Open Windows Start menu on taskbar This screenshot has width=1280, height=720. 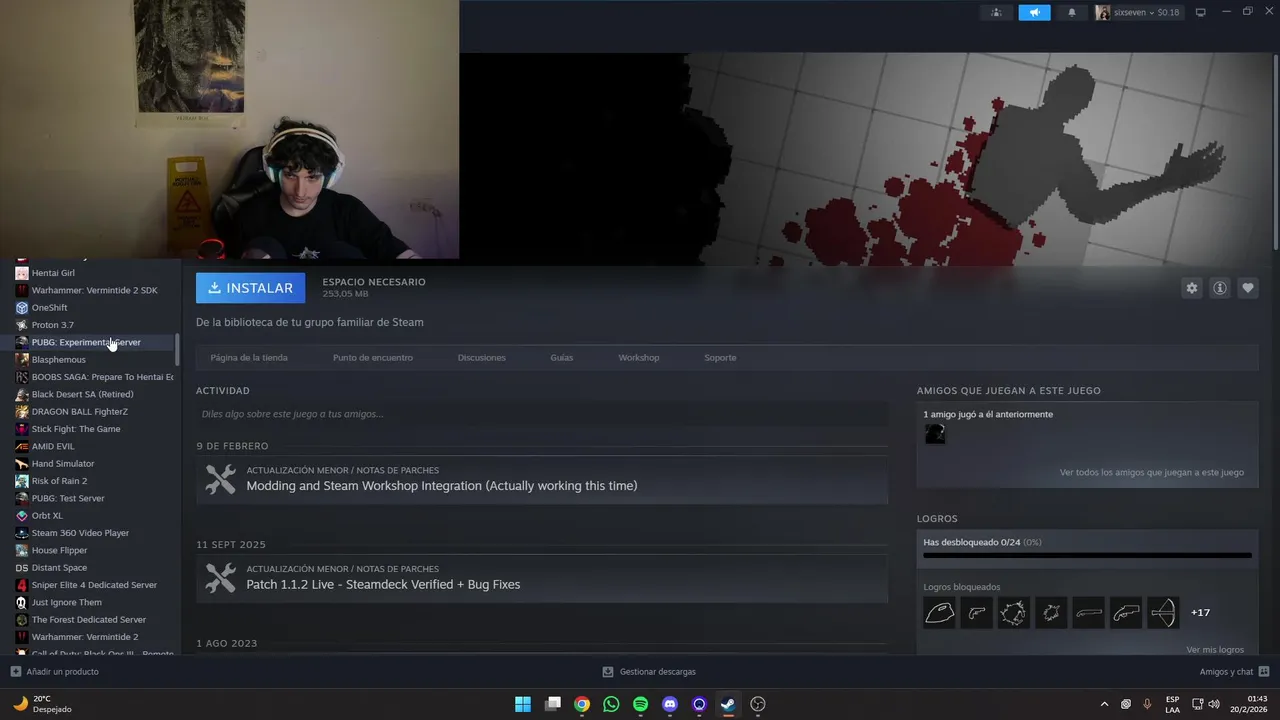(523, 704)
